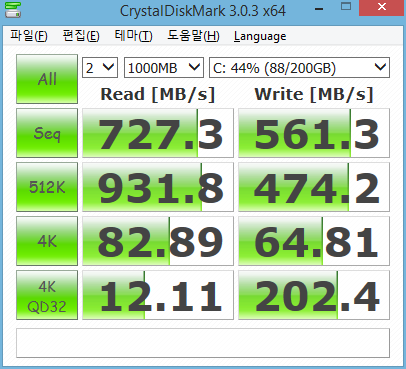406x369 pixels.
Task: Close the CrystalDiskMark window
Action: tap(382, 7)
